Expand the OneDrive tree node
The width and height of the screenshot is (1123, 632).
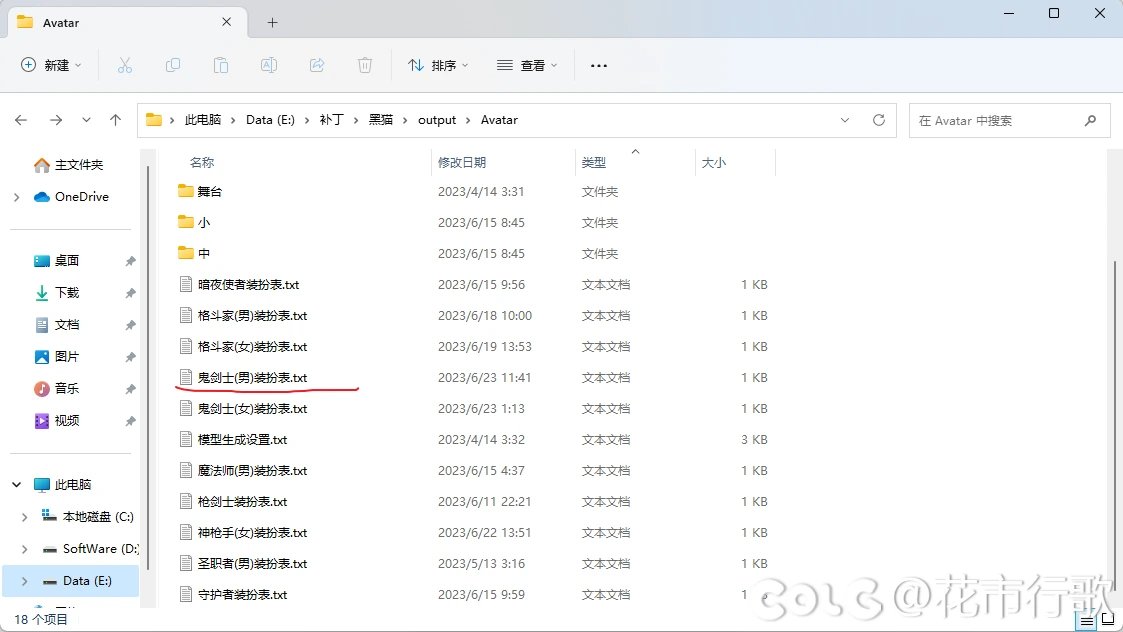pos(16,197)
